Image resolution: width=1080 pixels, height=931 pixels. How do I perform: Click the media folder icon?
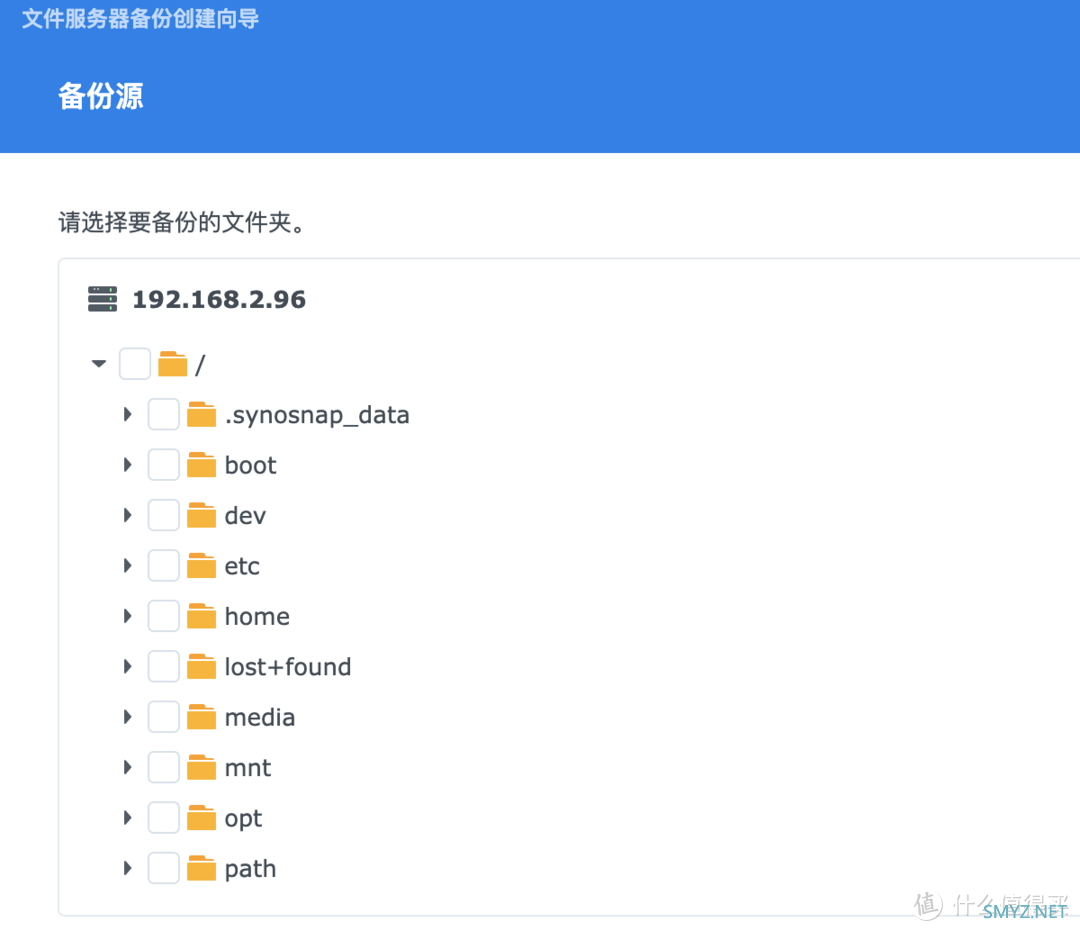click(x=201, y=717)
